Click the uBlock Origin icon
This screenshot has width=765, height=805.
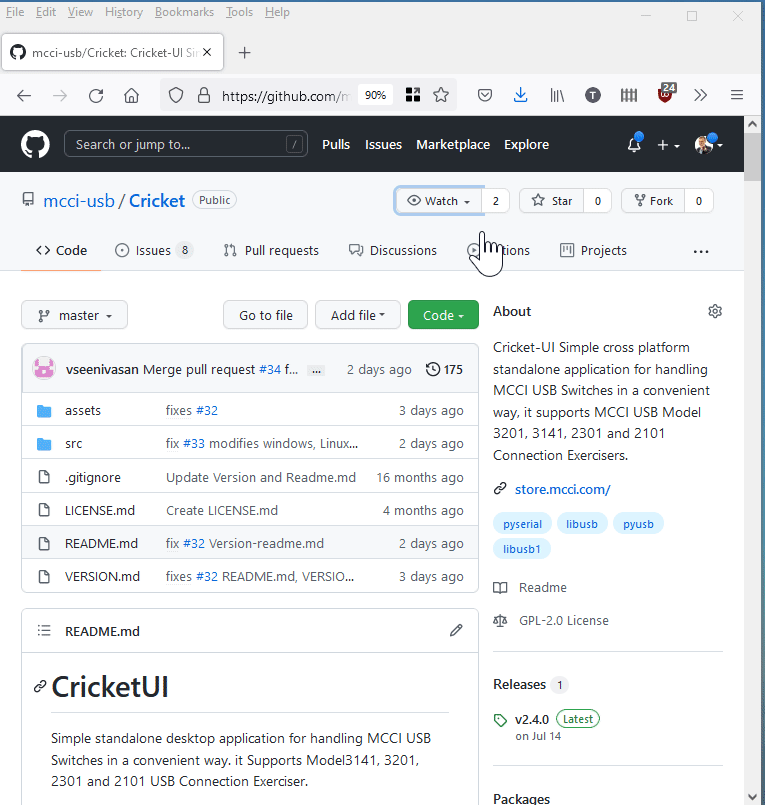pyautogui.click(x=666, y=93)
